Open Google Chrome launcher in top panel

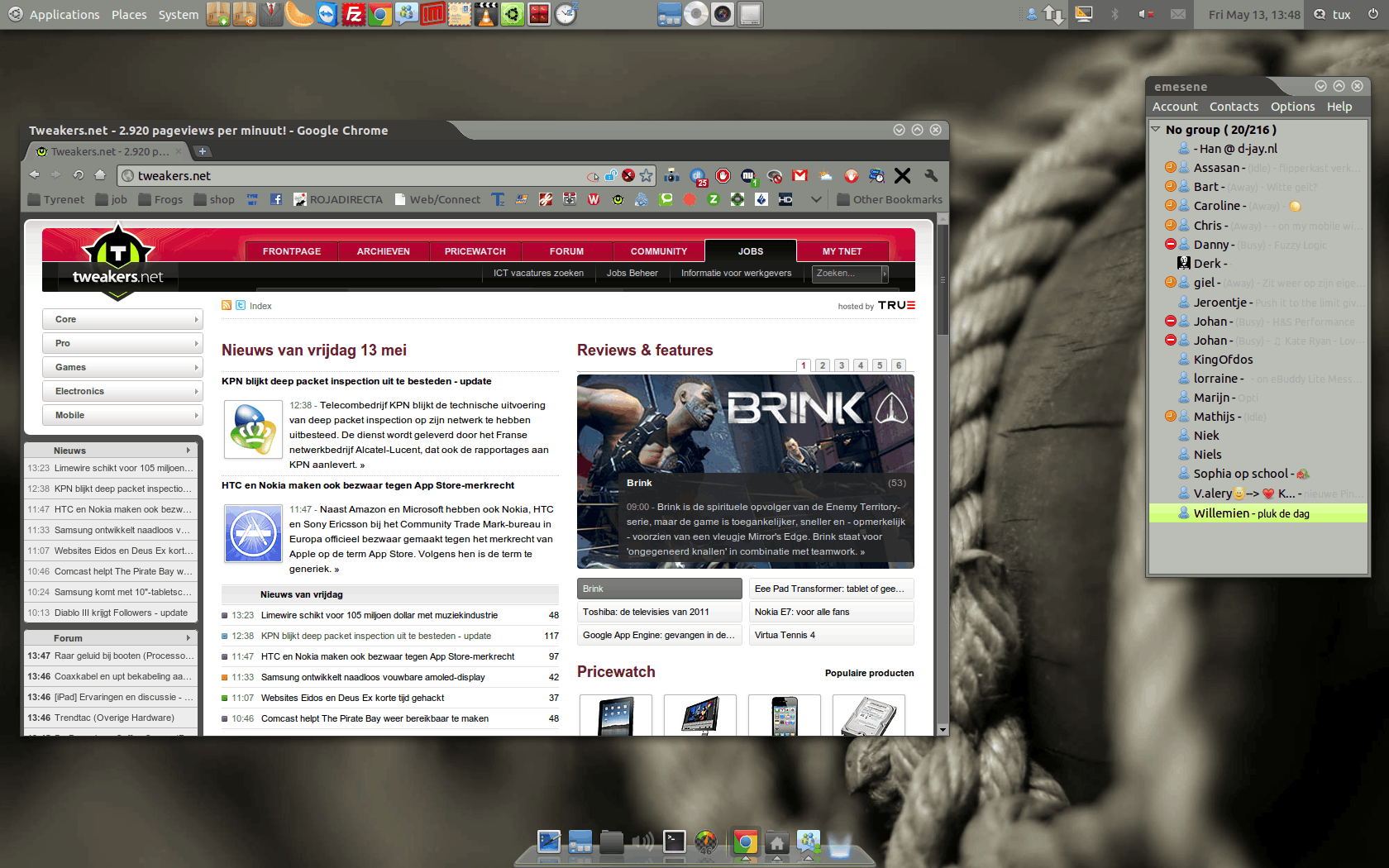[379, 14]
